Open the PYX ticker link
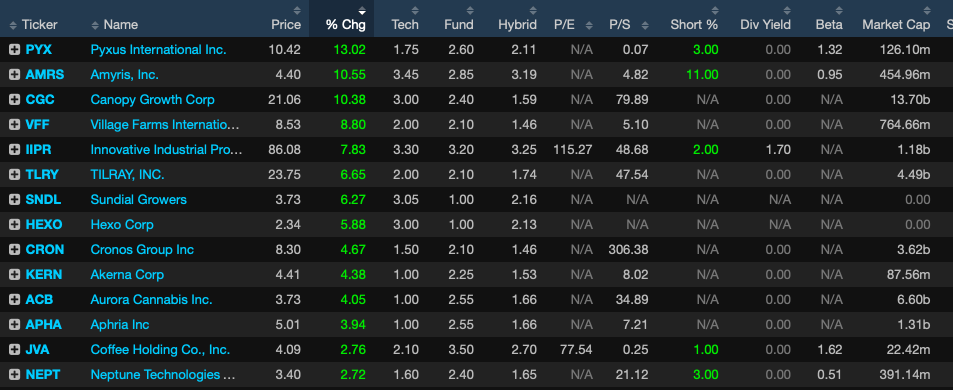This screenshot has width=953, height=390. pos(38,50)
